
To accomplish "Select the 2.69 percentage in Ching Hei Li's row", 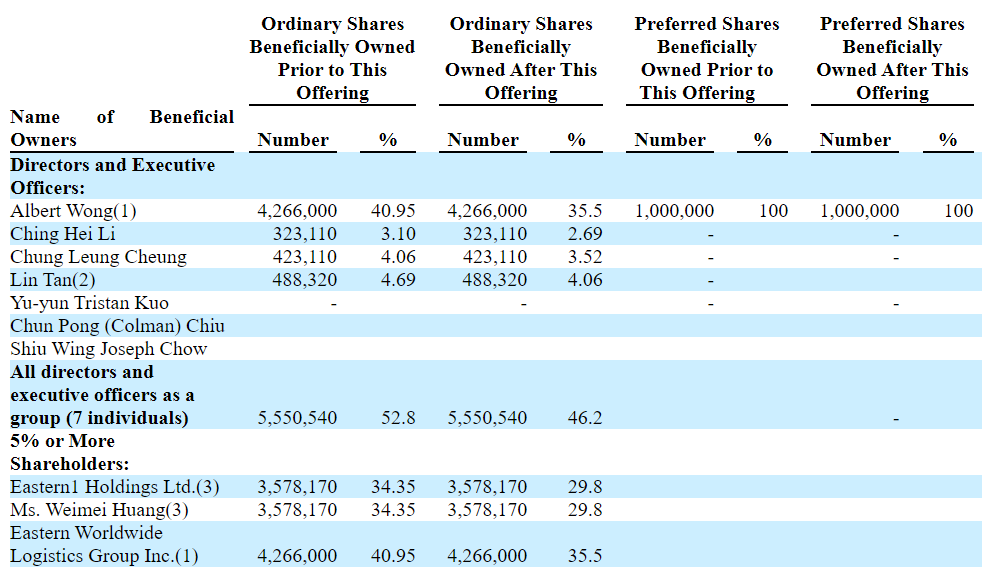I will [585, 234].
